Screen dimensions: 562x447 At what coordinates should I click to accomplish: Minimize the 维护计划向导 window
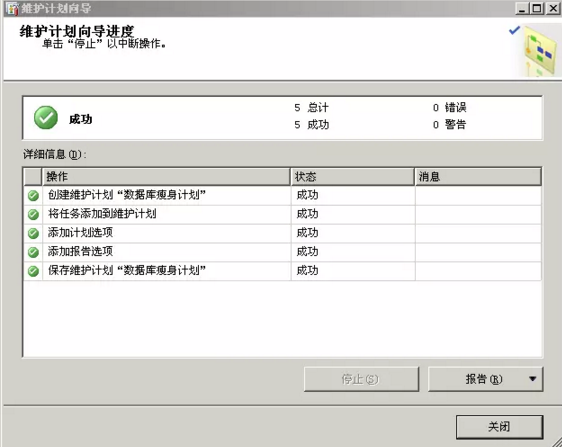[523, 8]
